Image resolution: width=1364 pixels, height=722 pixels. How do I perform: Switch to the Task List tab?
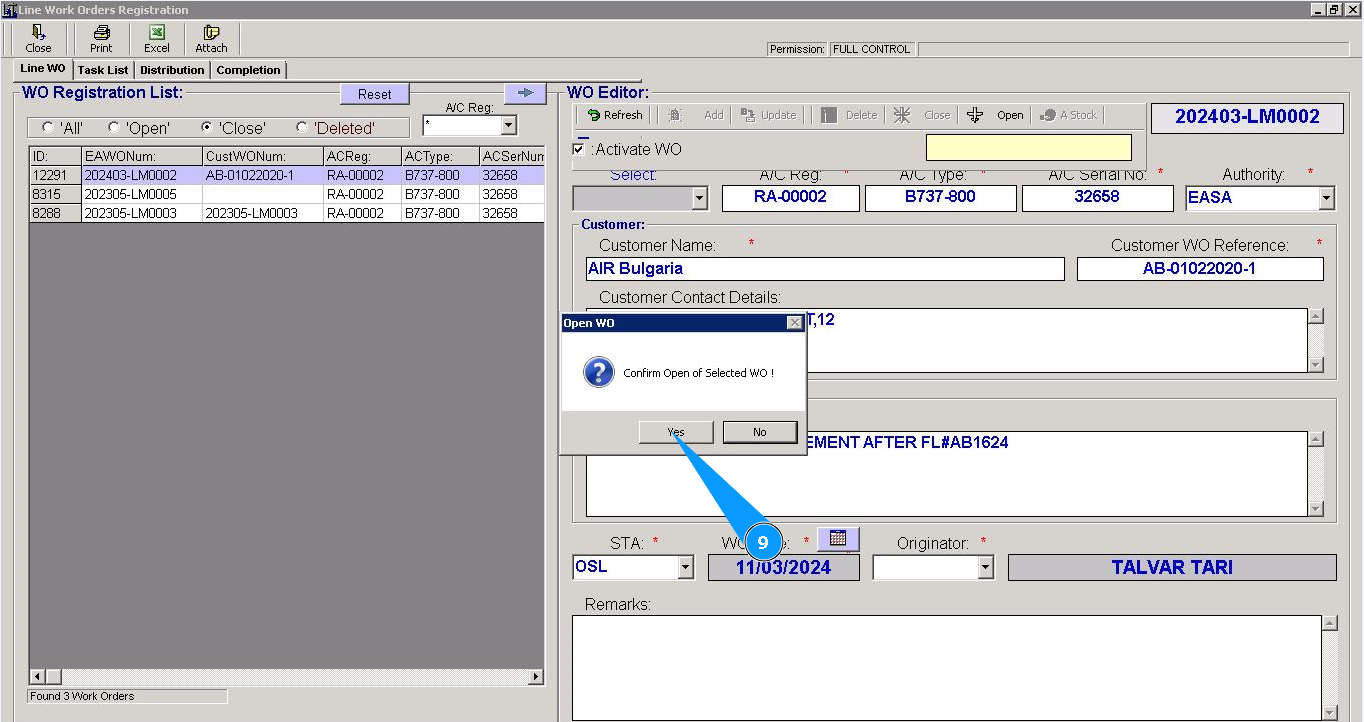[x=103, y=70]
